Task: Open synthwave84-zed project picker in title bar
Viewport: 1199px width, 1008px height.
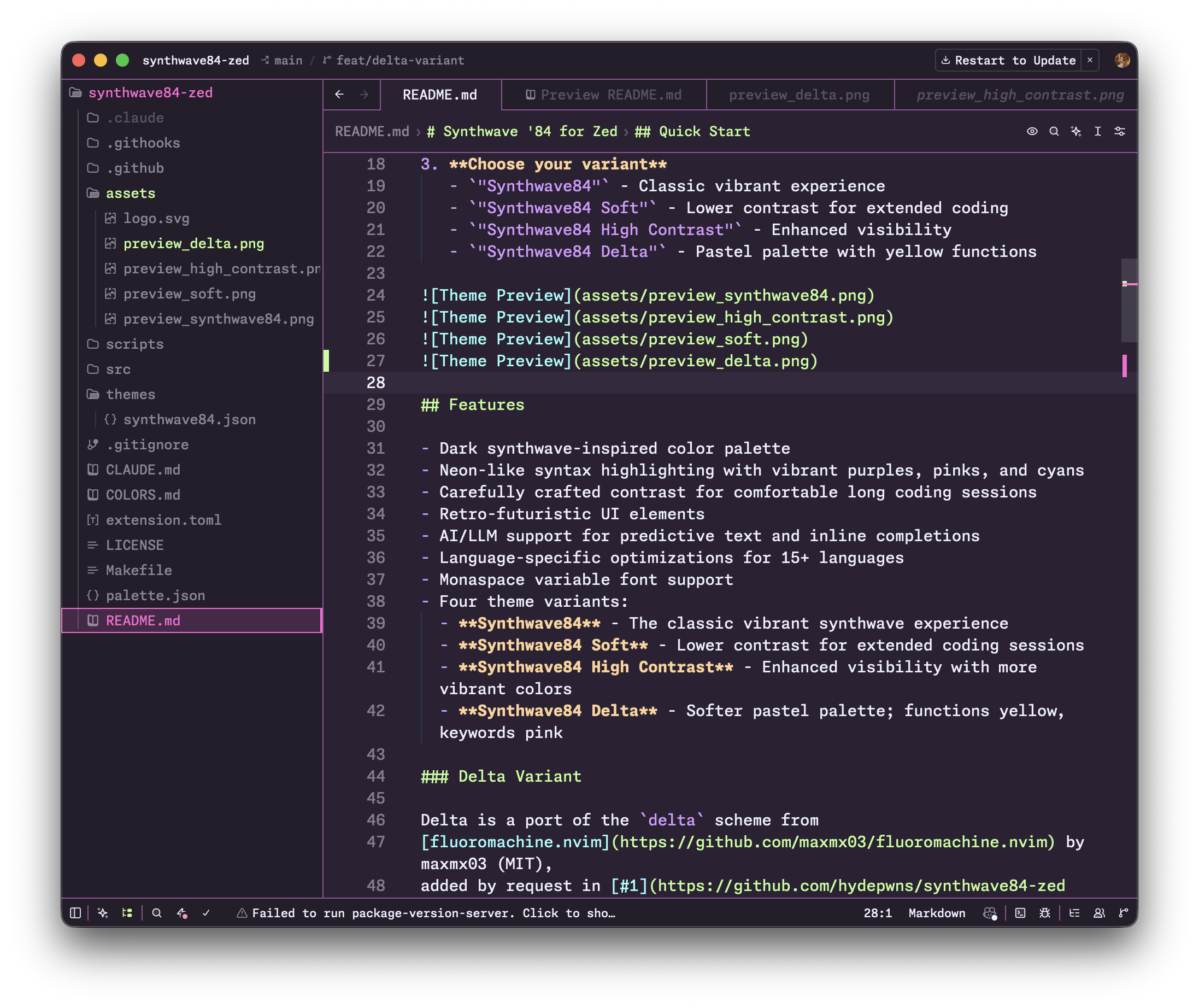Action: tap(196, 60)
